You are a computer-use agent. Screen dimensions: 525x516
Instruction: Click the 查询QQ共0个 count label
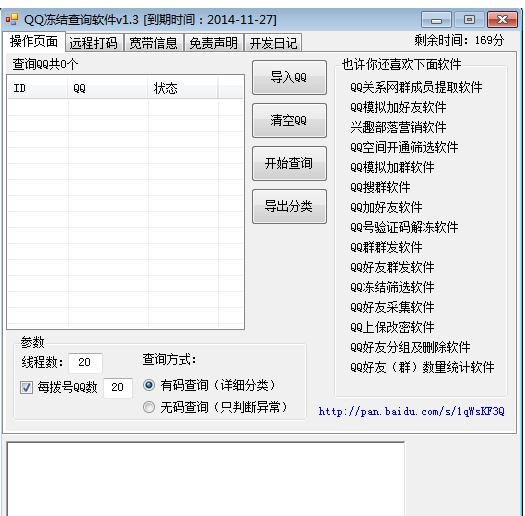45,64
